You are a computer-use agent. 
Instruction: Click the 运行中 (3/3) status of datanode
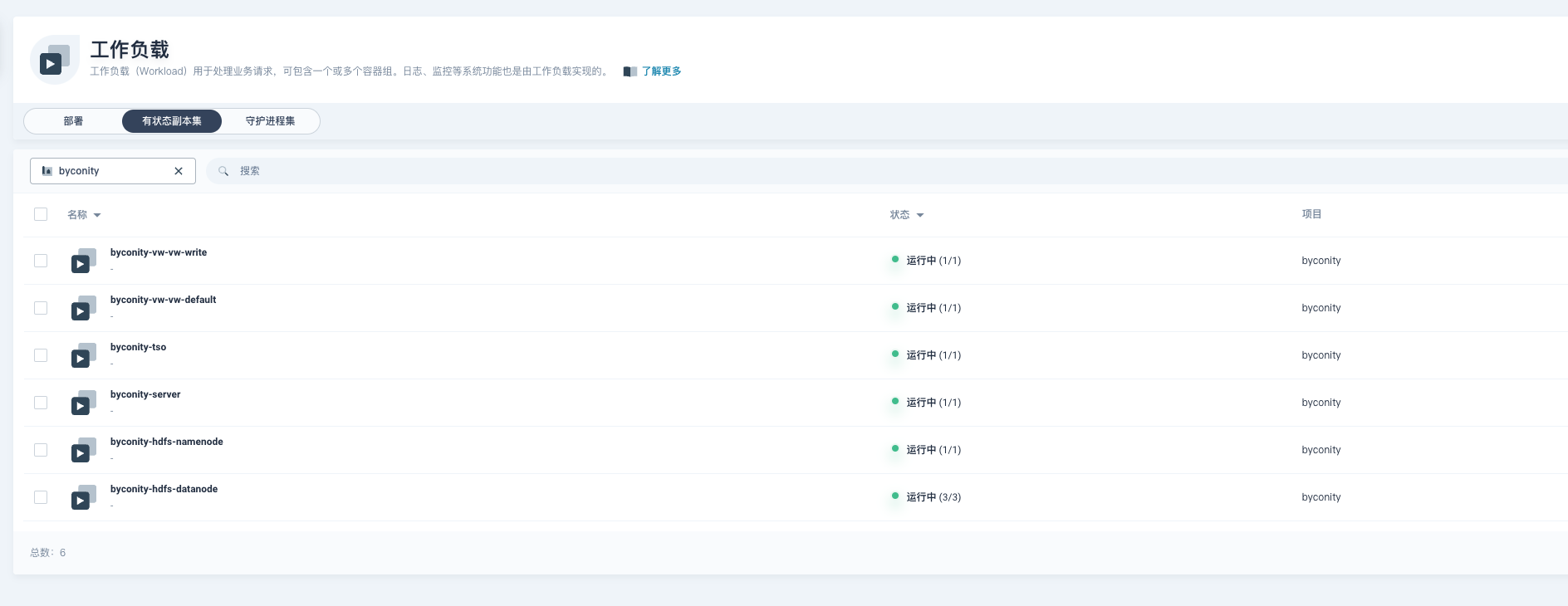pos(926,497)
